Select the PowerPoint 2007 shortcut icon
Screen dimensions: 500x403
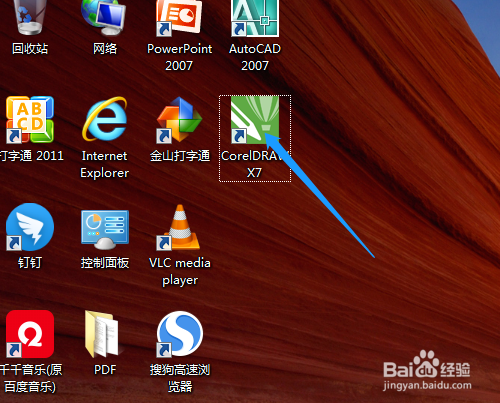click(179, 18)
